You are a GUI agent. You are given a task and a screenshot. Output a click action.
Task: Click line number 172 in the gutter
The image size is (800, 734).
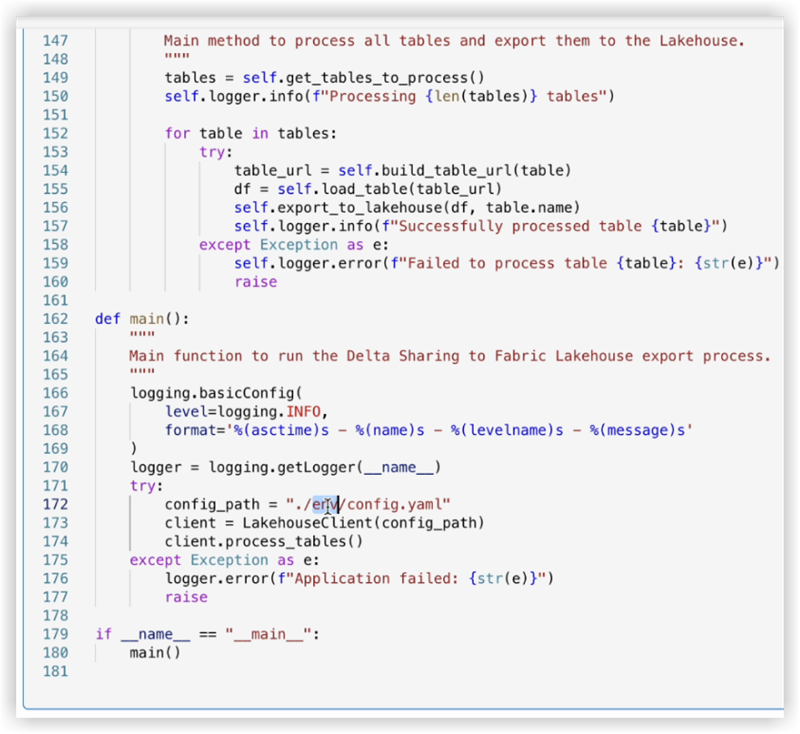coord(54,504)
